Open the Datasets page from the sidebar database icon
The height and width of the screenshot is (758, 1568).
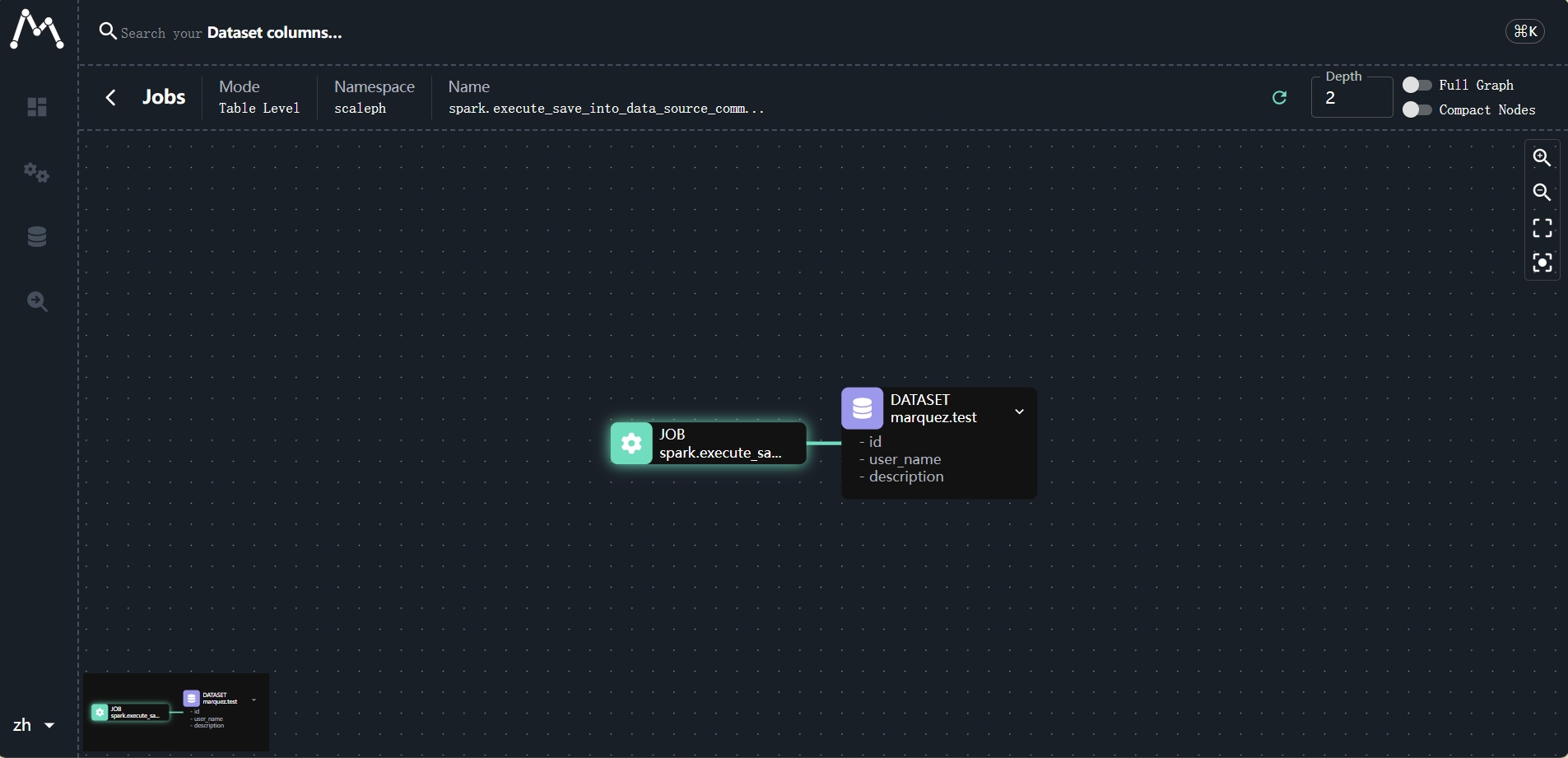pyautogui.click(x=37, y=236)
